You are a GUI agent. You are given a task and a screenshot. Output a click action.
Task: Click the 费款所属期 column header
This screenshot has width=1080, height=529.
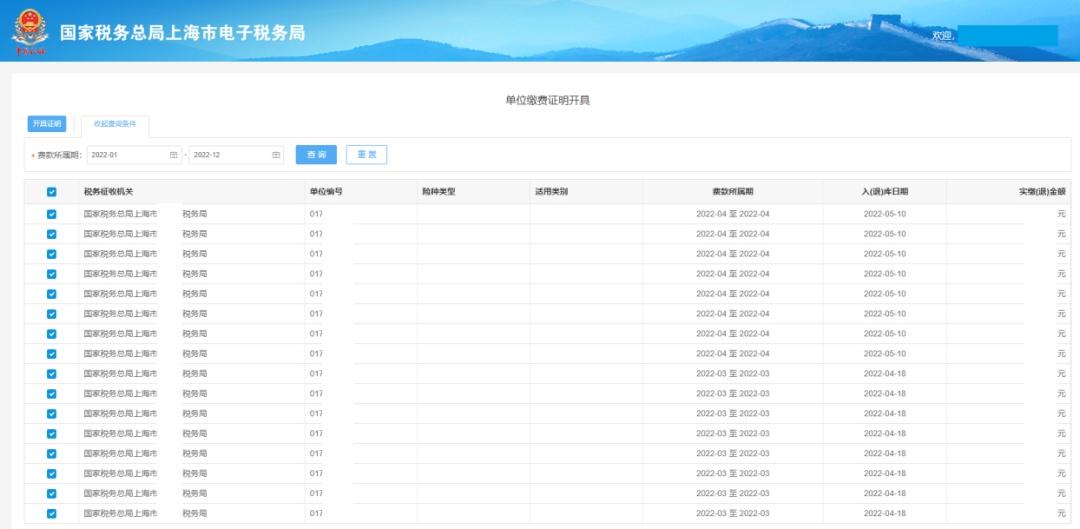click(732, 191)
